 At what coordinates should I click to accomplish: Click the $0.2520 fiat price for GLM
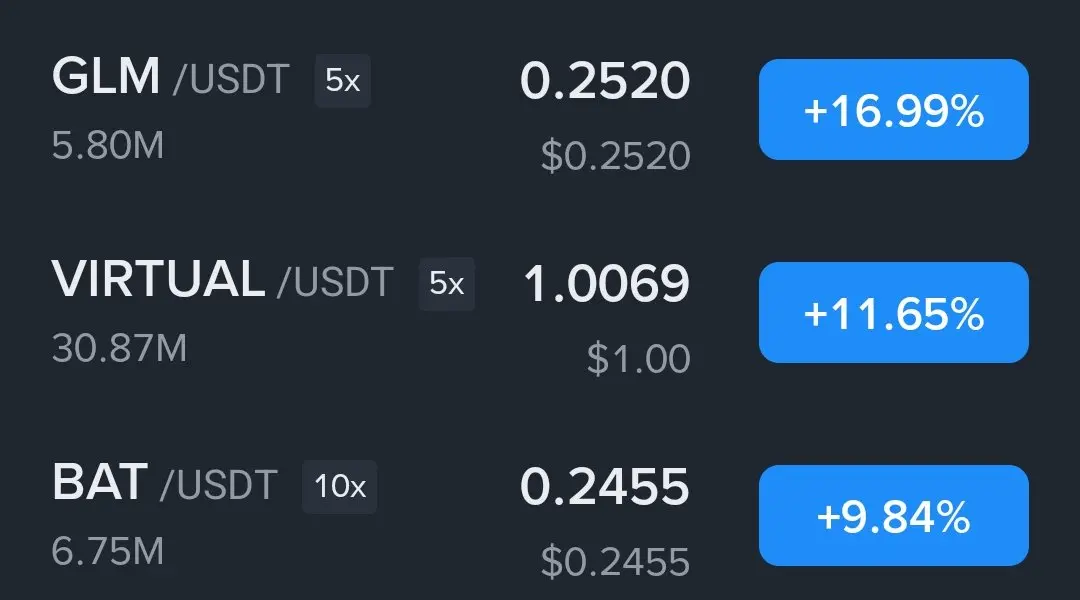pyautogui.click(x=616, y=156)
